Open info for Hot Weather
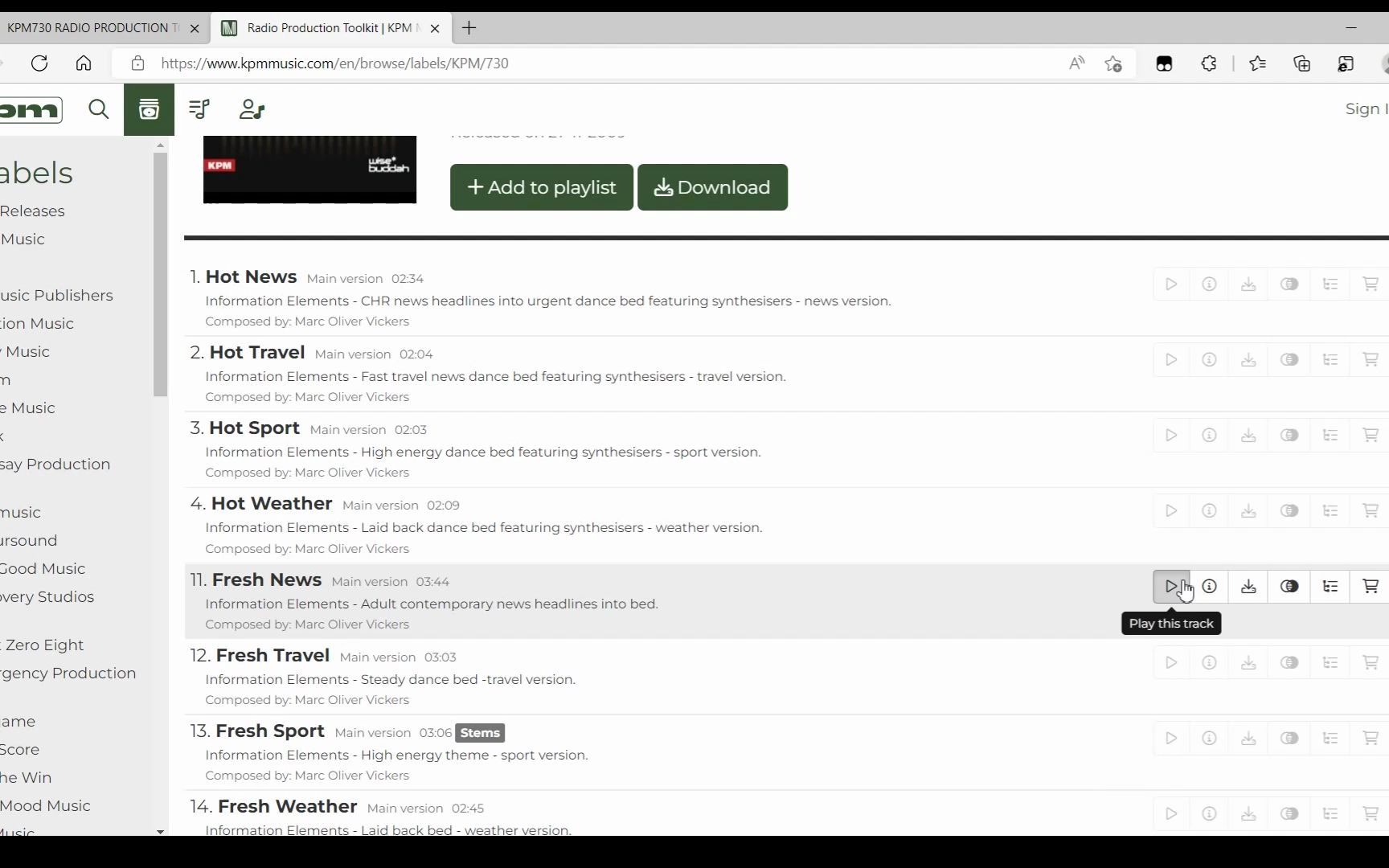Viewport: 1389px width, 868px height. tap(1209, 510)
